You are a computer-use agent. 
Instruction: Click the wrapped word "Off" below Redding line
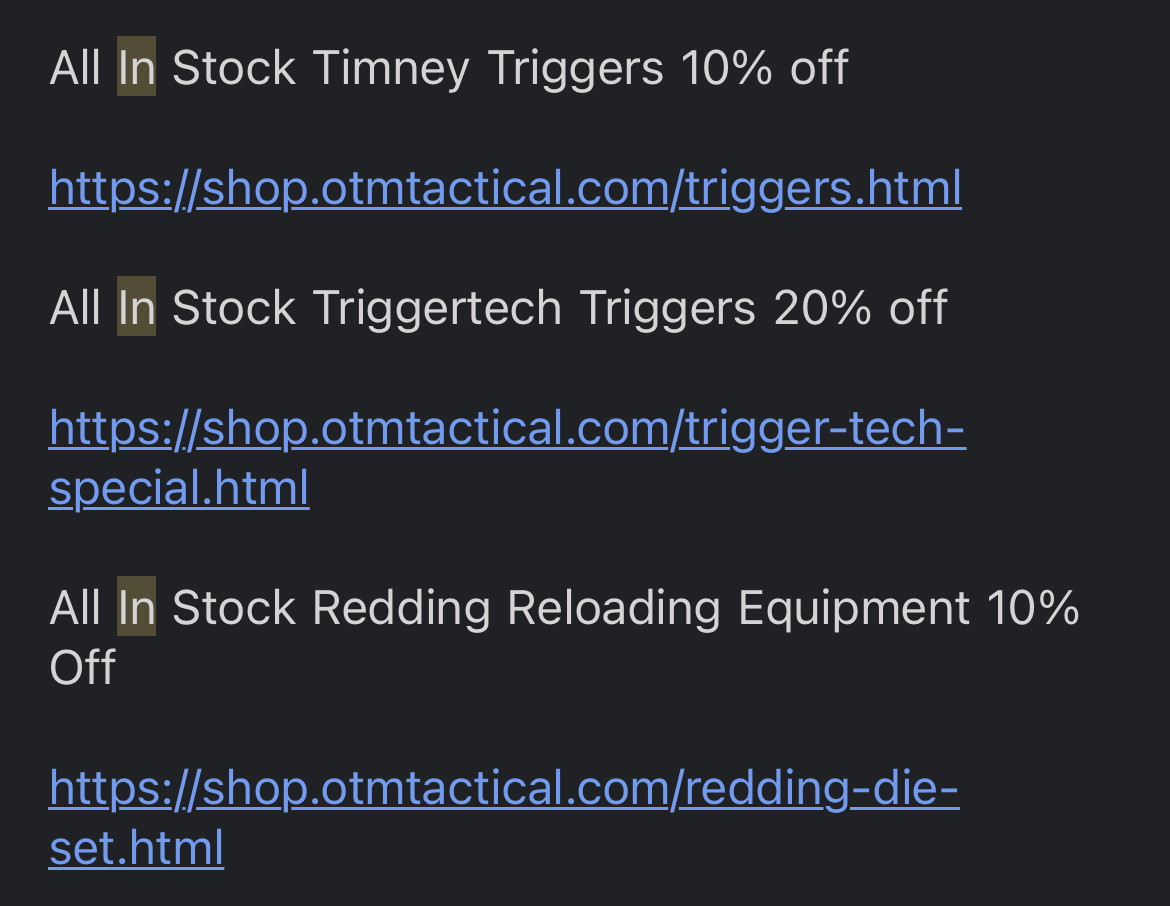83,667
